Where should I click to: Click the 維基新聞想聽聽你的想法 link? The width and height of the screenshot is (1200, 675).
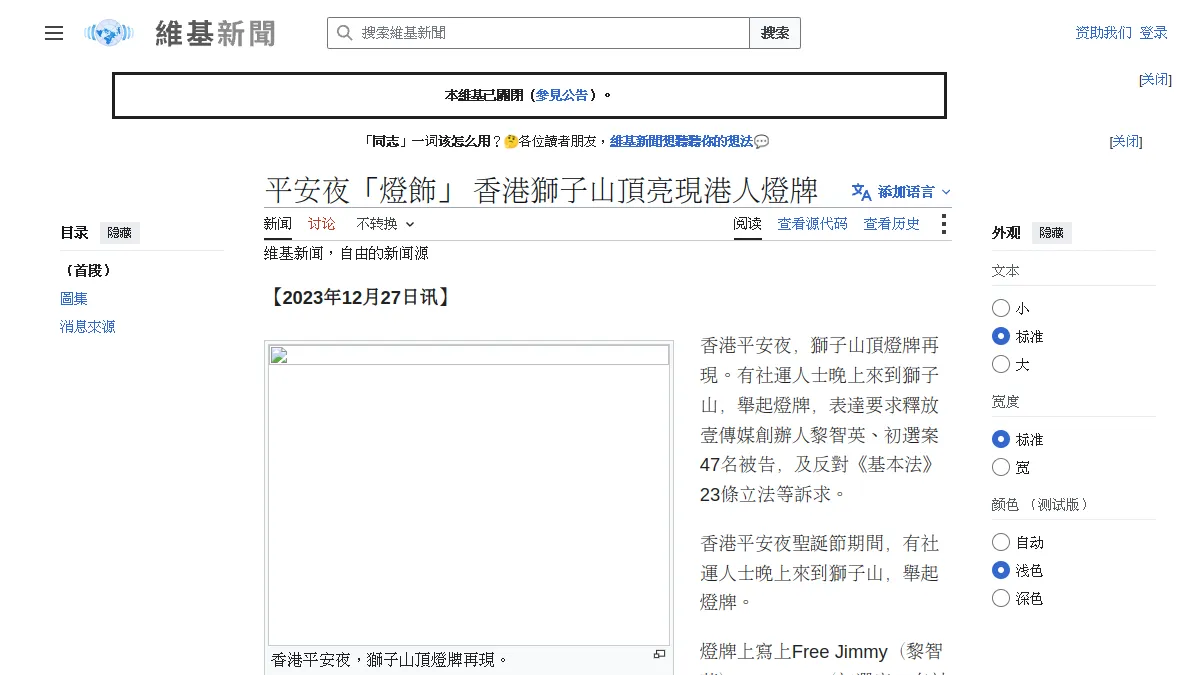tap(681, 142)
